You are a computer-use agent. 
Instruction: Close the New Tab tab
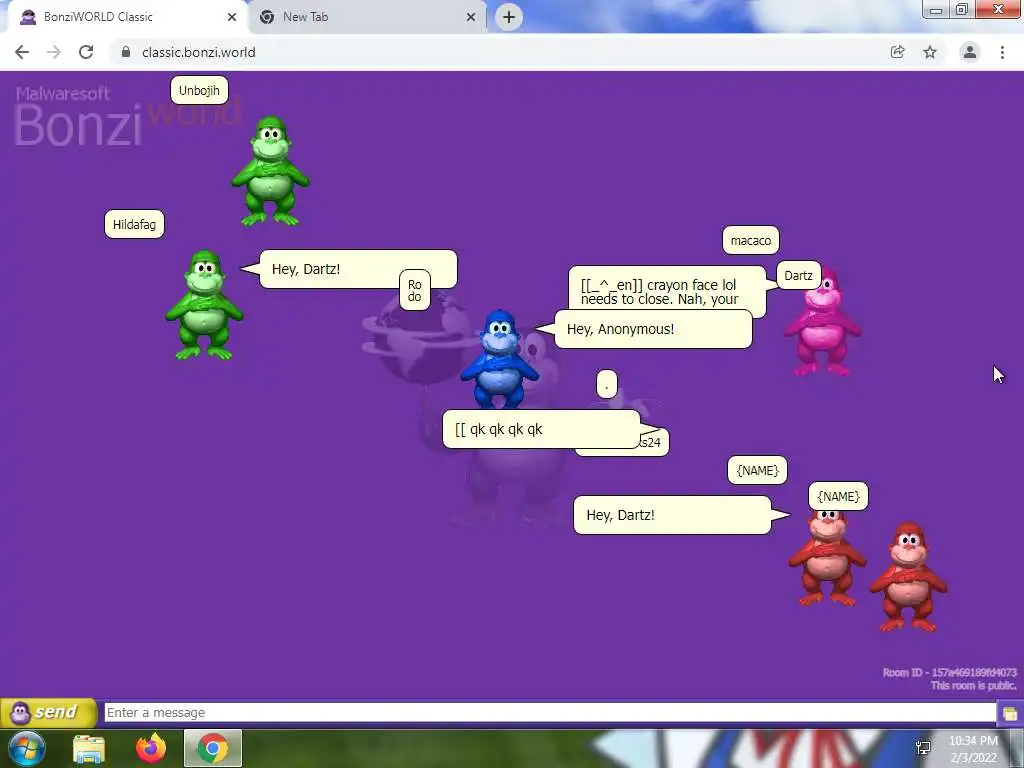[471, 17]
